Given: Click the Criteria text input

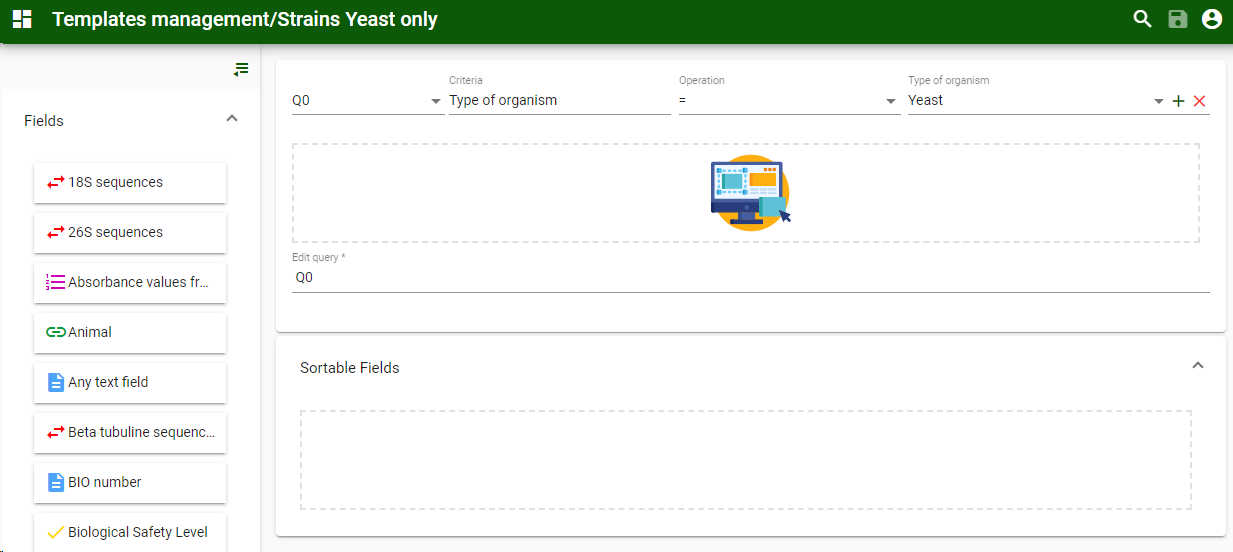Looking at the screenshot, I should 559,101.
